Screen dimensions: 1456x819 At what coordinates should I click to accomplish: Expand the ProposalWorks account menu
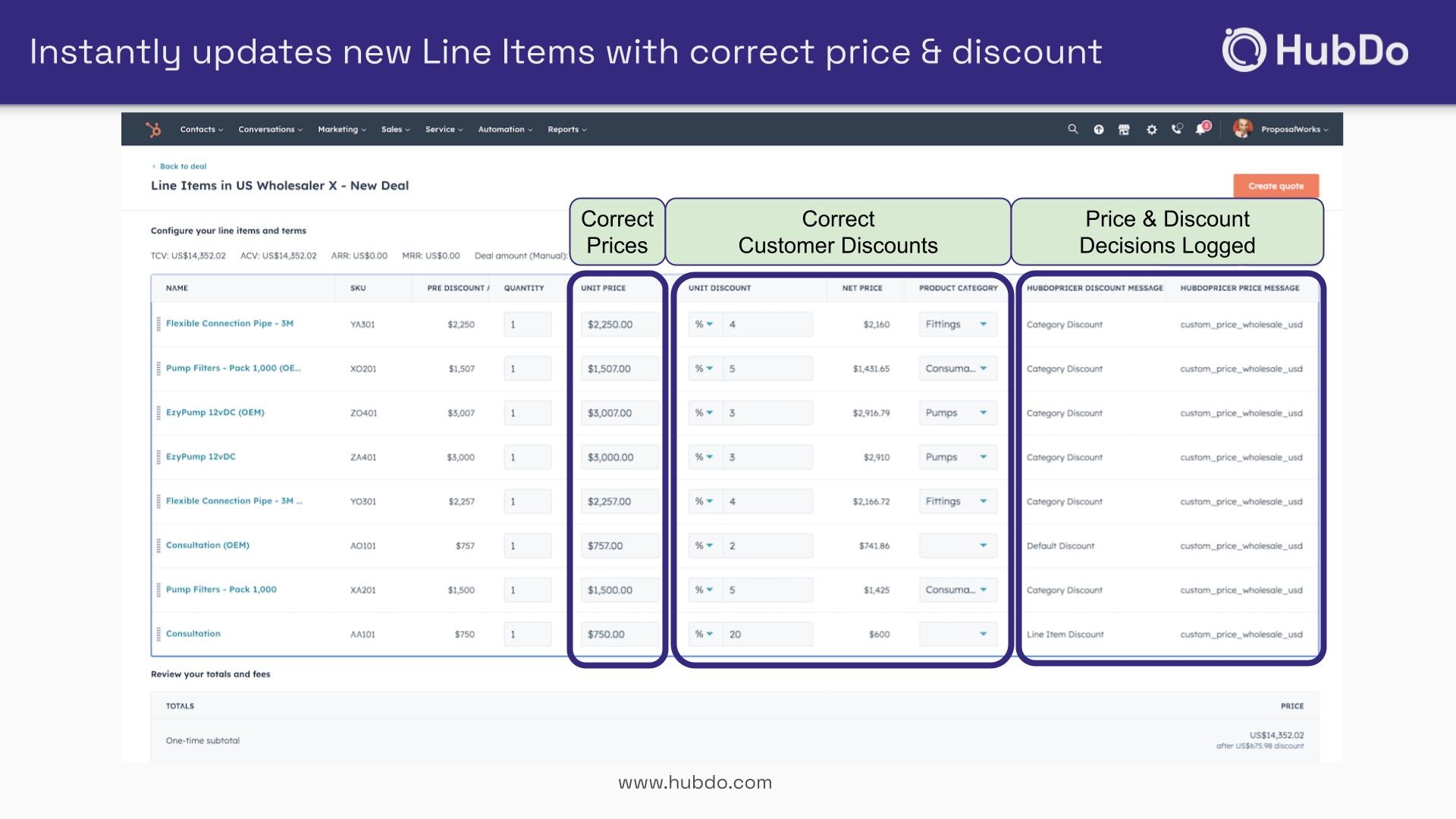pos(1294,130)
